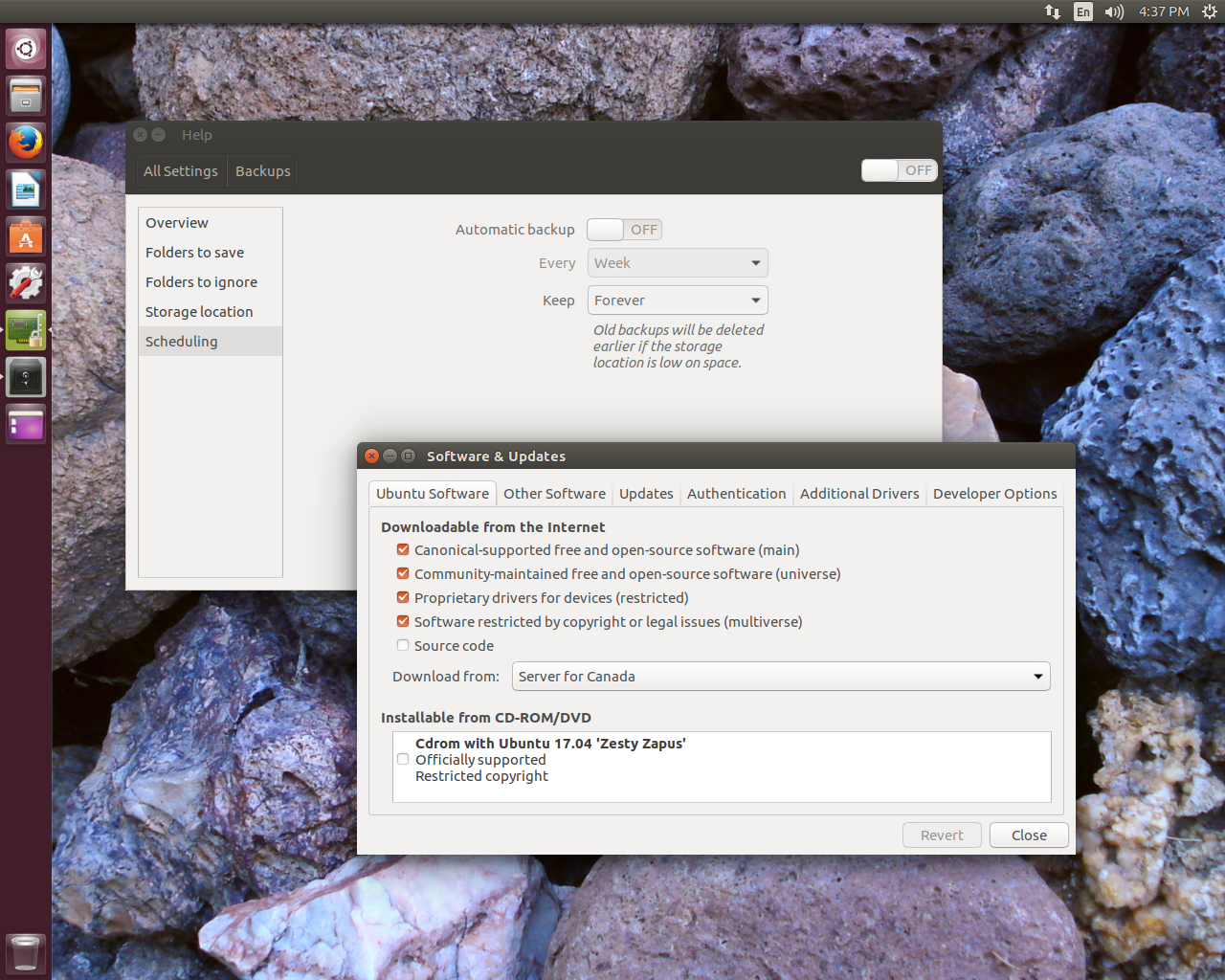Turn on the Automatic backup switch
Screen dimensions: 1225x980
pyautogui.click(x=624, y=230)
